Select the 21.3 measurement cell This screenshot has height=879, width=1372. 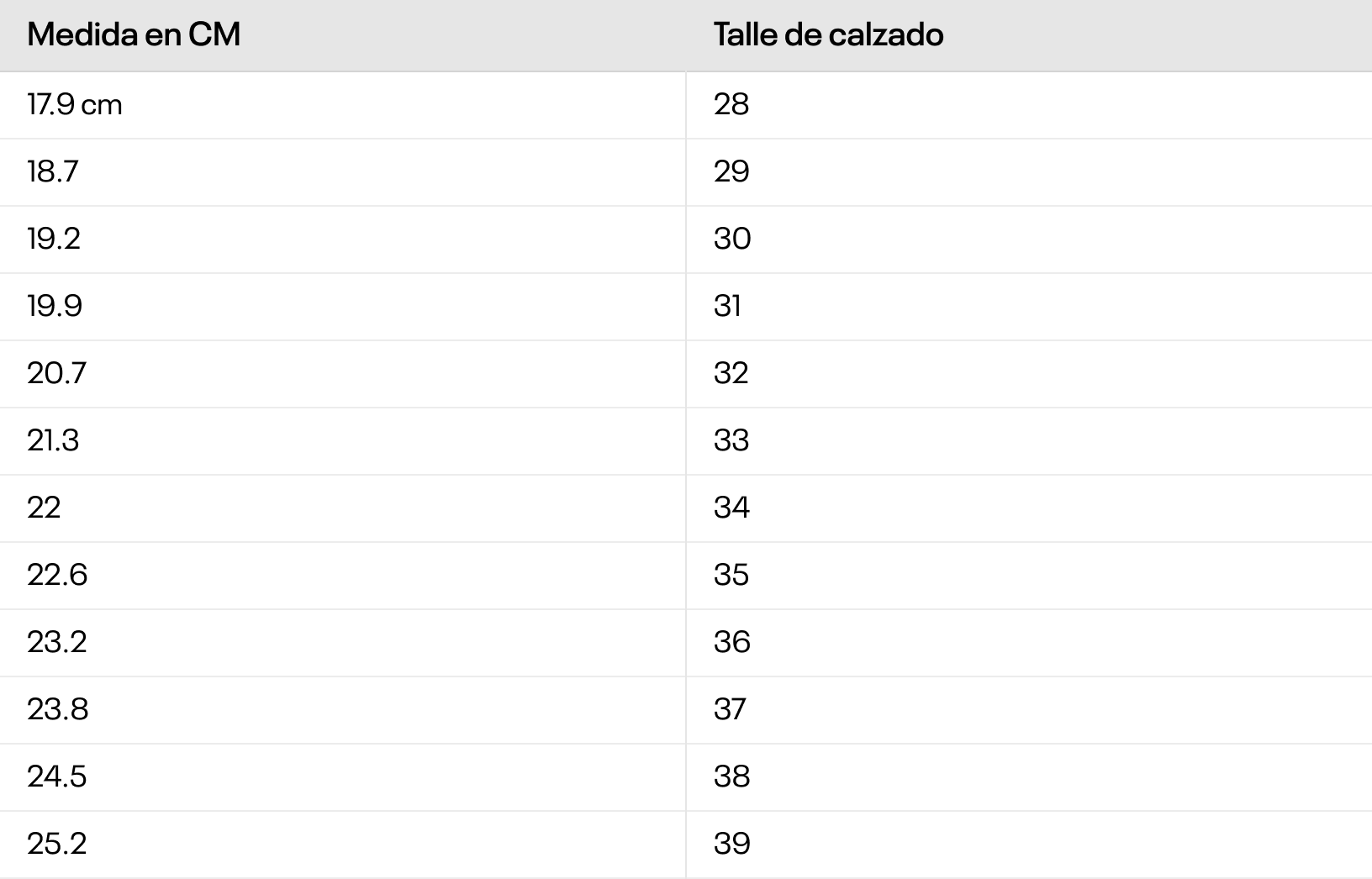click(x=53, y=440)
